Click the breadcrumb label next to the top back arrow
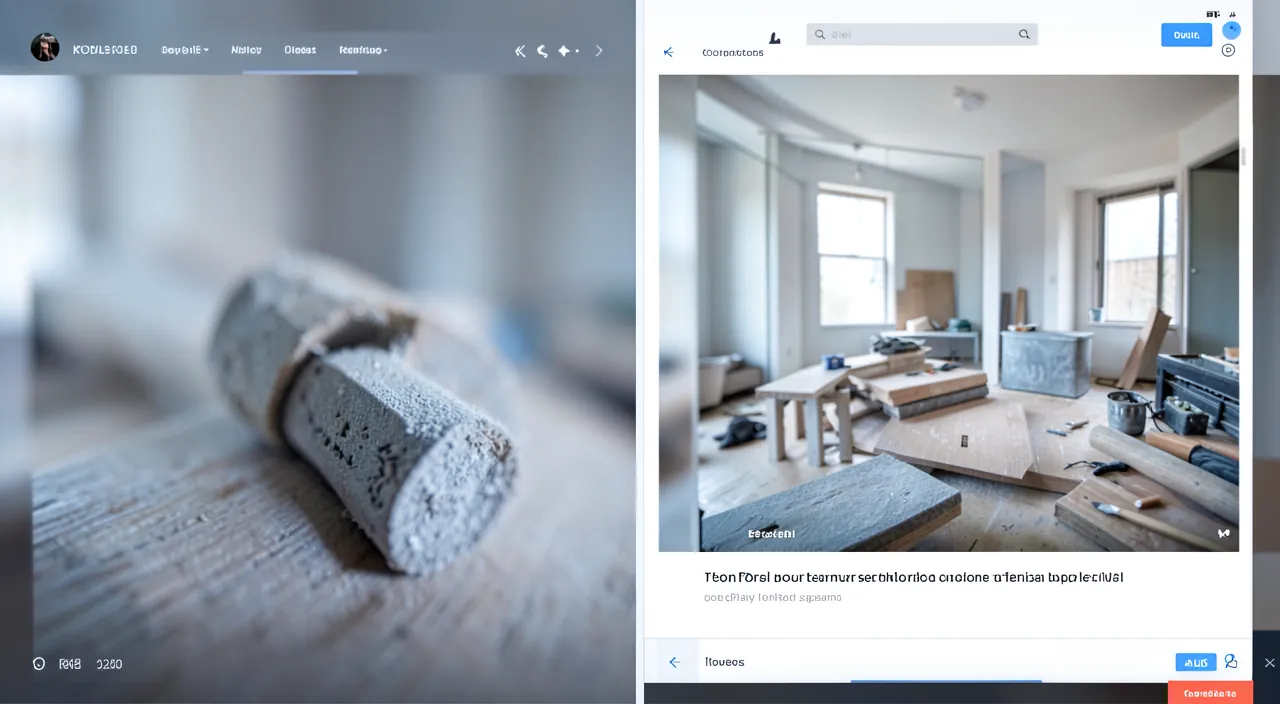 point(733,52)
